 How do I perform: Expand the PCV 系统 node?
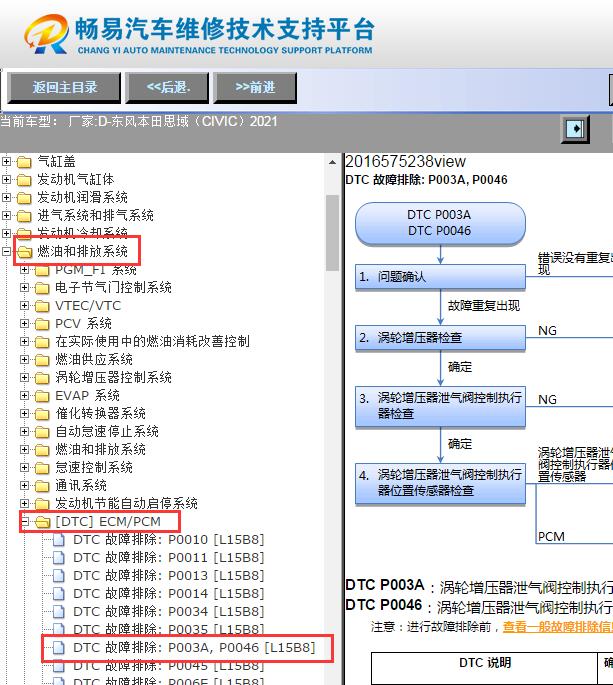(x=24, y=324)
